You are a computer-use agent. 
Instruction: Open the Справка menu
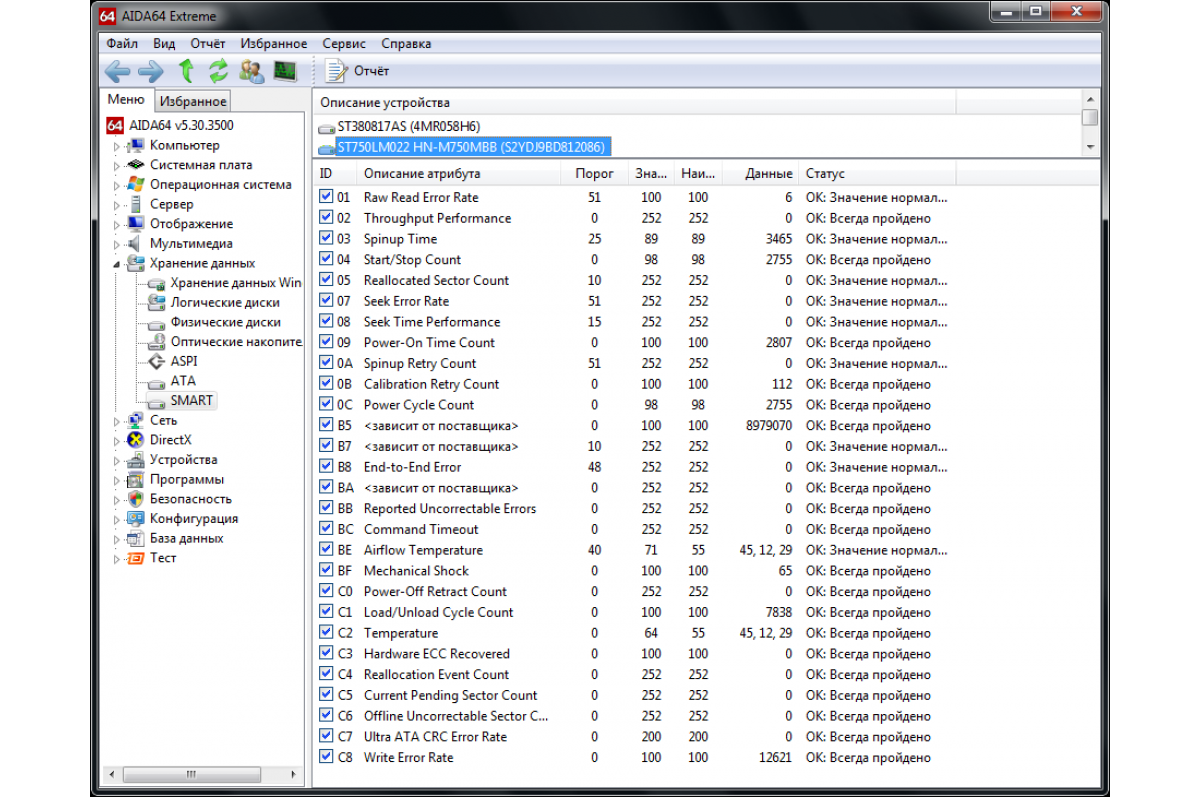pyautogui.click(x=406, y=43)
